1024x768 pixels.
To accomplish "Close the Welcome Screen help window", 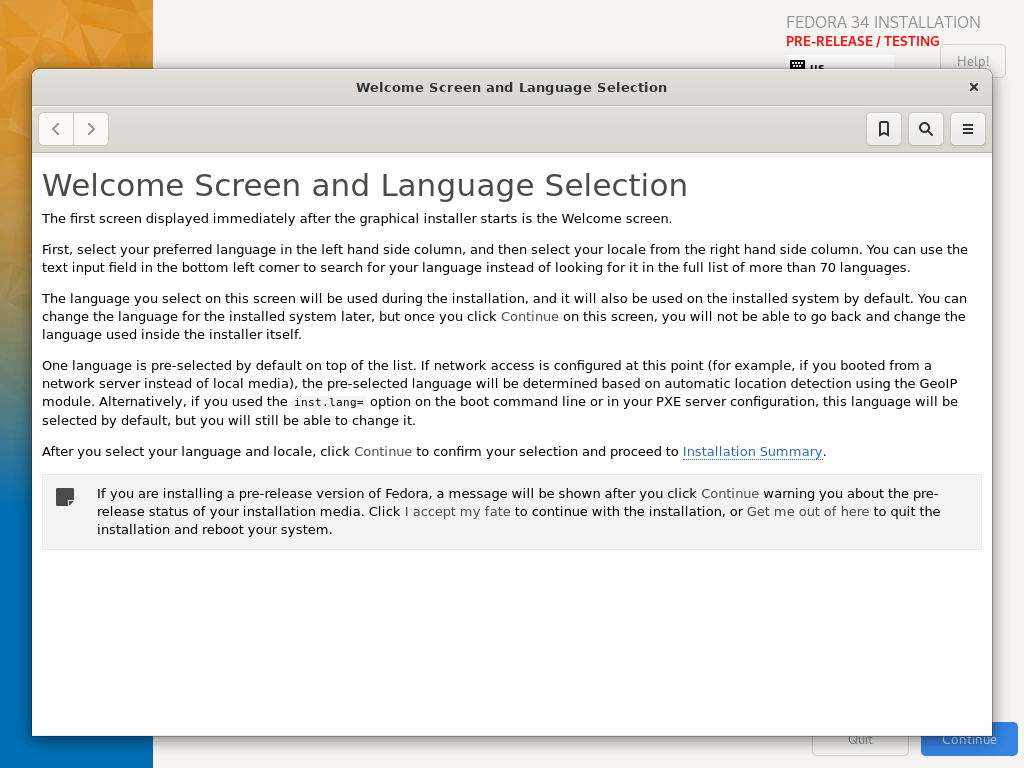I will point(974,88).
